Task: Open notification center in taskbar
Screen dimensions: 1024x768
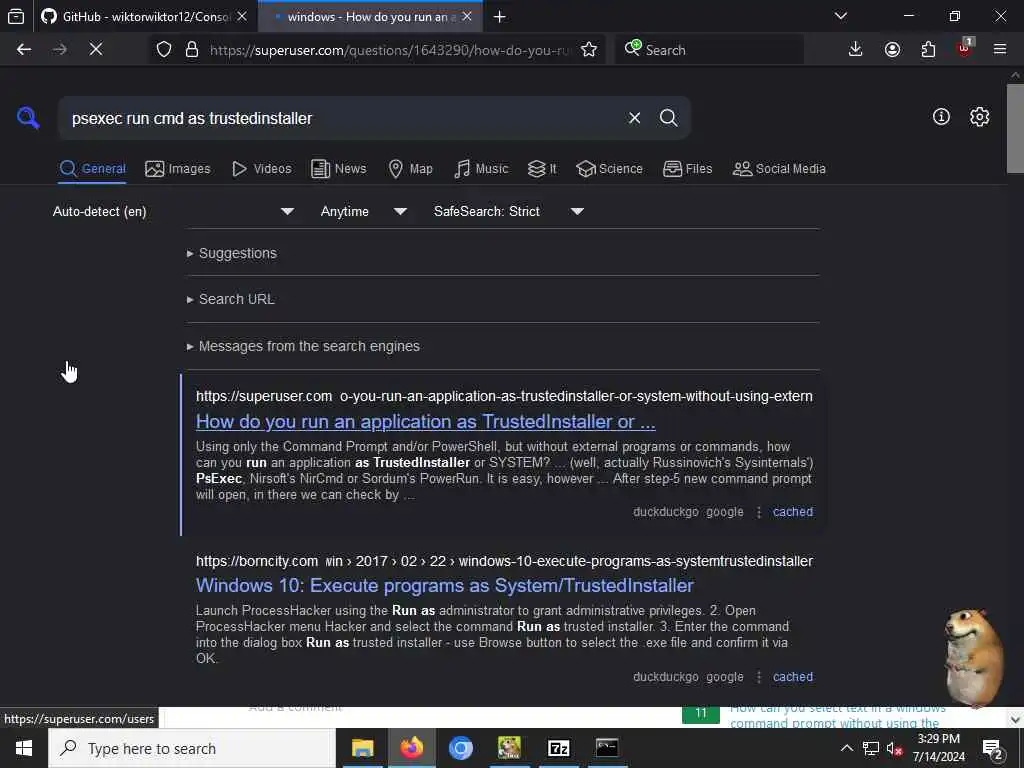Action: click(x=993, y=748)
